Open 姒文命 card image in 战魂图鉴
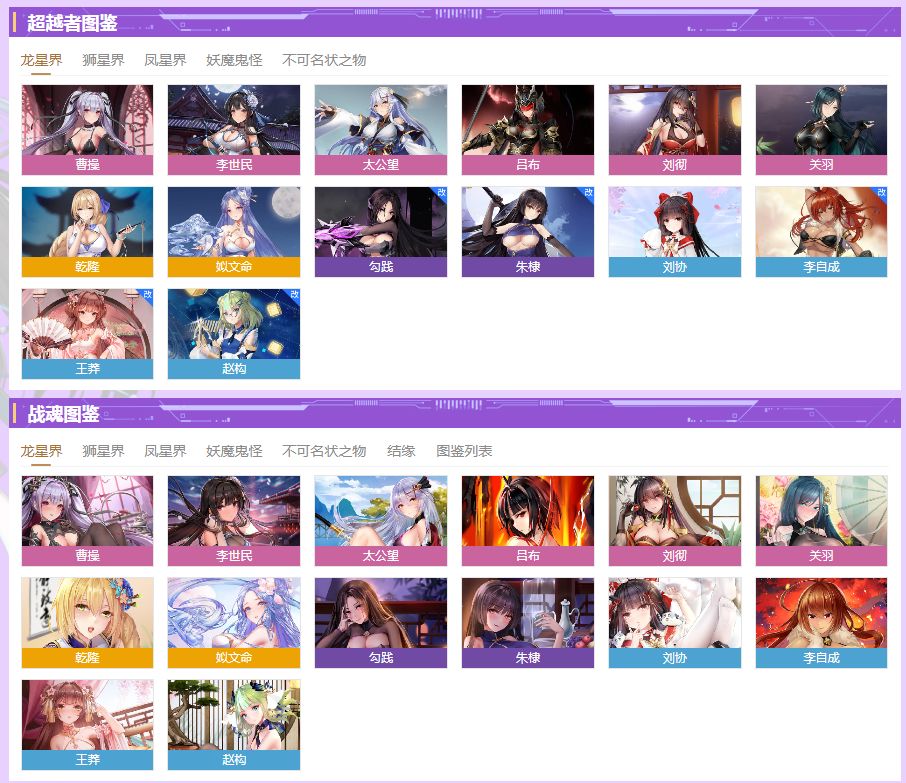 (x=234, y=613)
